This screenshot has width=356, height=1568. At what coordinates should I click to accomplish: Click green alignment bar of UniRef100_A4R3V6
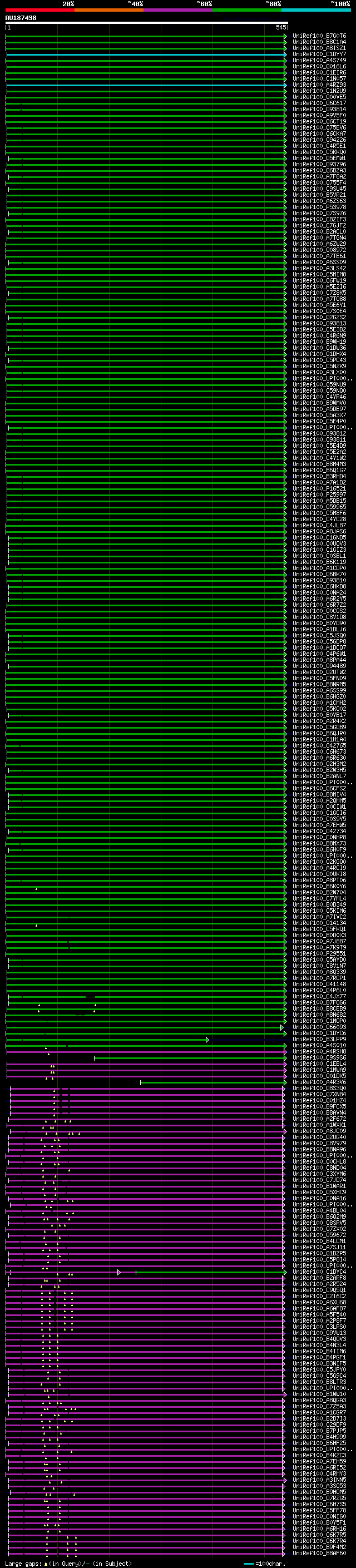tap(212, 1082)
